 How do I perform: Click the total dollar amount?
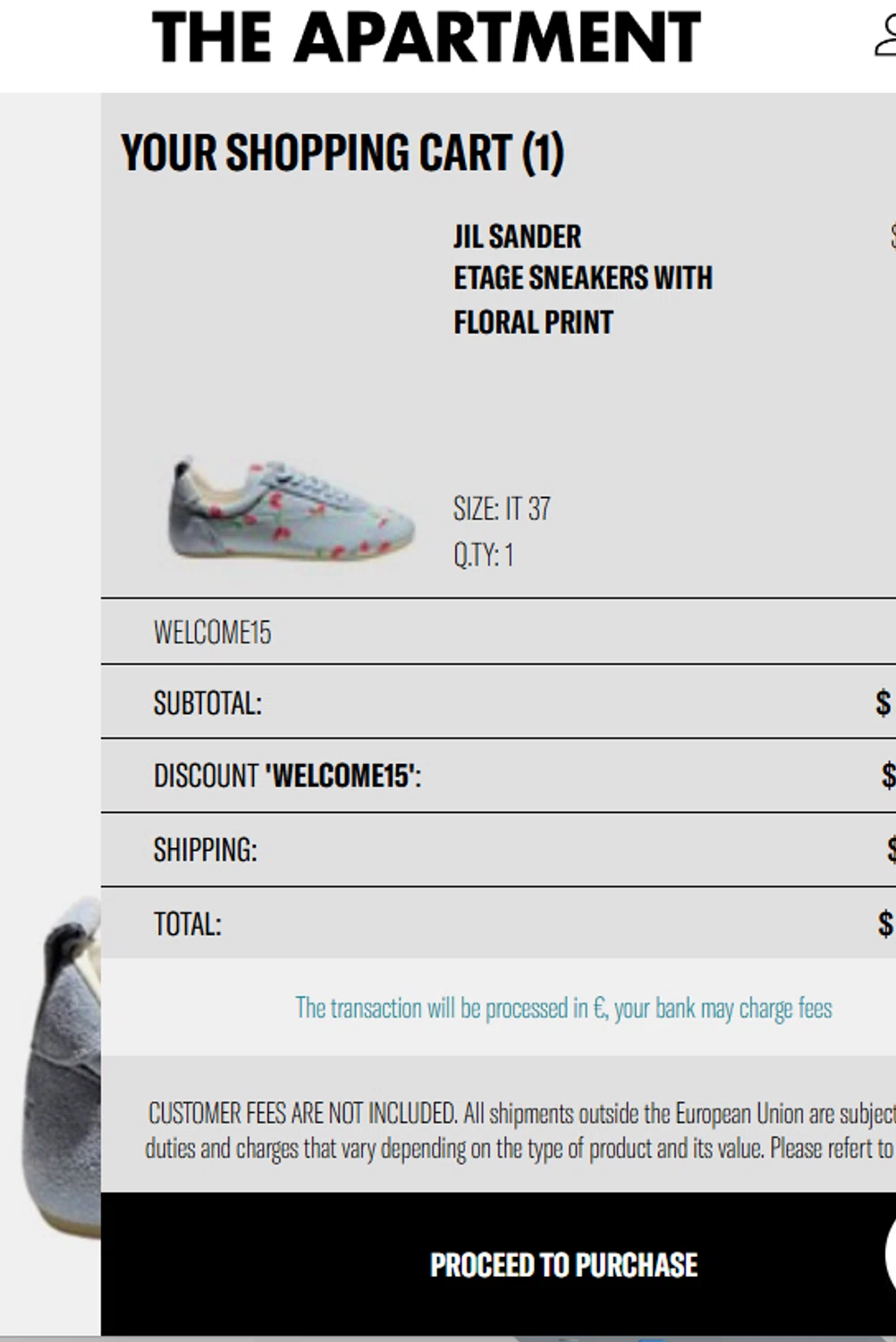[885, 923]
